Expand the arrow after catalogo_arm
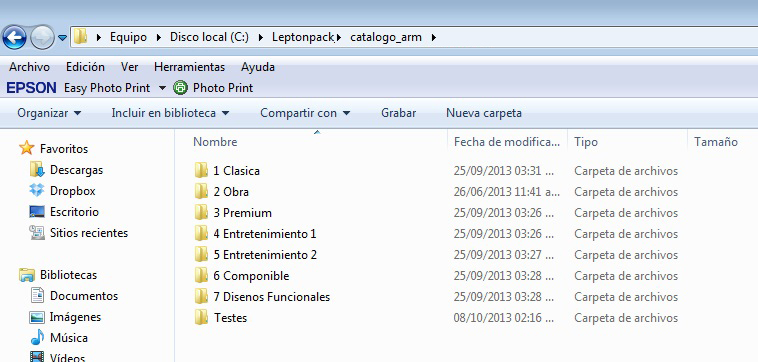The width and height of the screenshot is (758, 362). 434,37
